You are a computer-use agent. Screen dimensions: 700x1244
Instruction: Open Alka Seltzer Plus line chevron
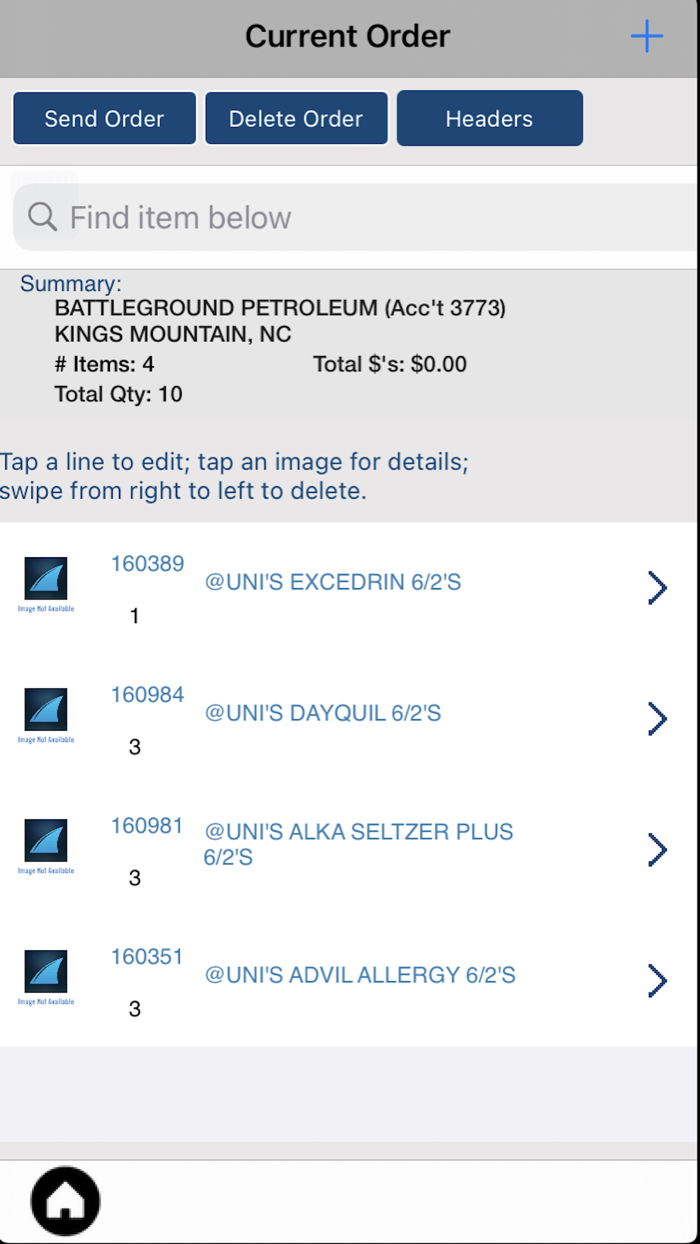pos(657,849)
